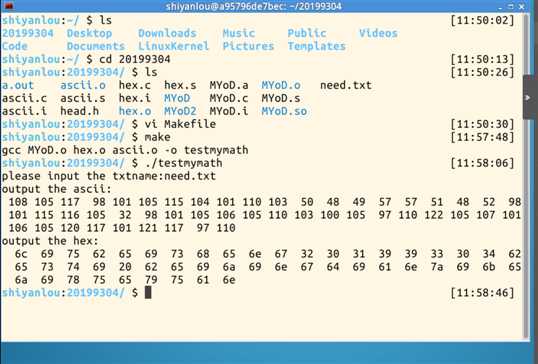This screenshot has width=538, height=364.
Task: Click the hex.s file name
Action: 180,85
